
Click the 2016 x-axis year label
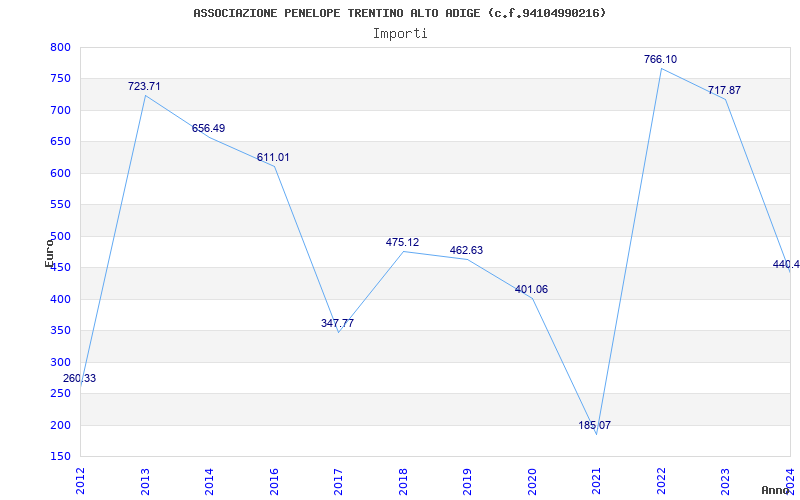tap(274, 481)
